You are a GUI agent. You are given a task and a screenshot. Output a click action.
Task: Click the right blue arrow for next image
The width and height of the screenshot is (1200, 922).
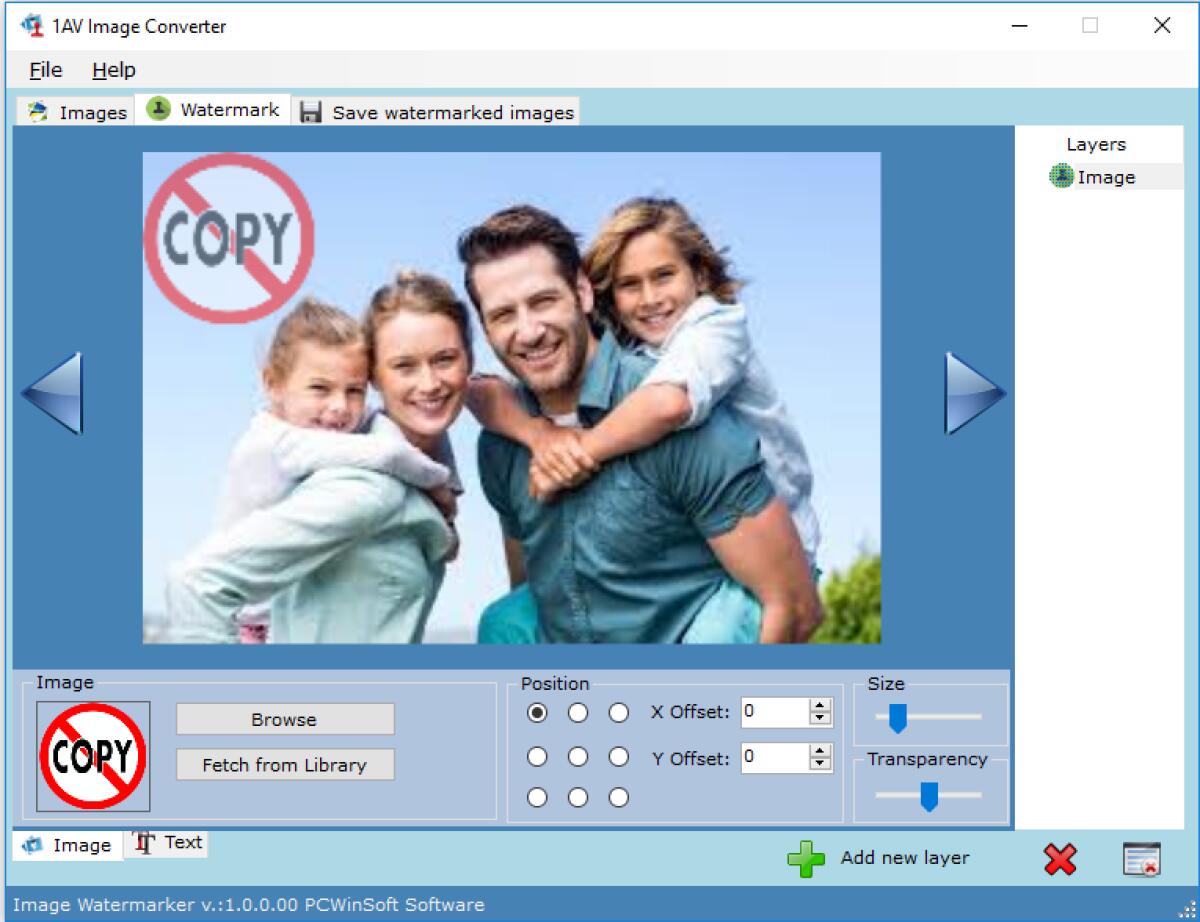click(x=974, y=393)
